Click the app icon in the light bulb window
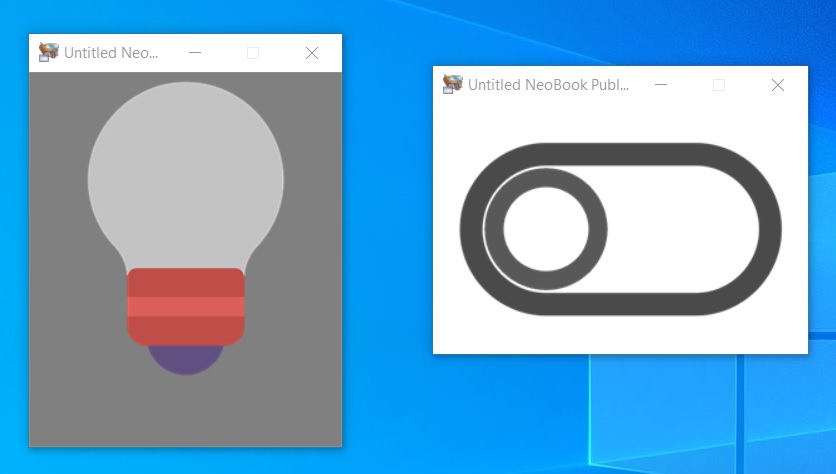Viewport: 836px width, 474px height. coord(49,52)
